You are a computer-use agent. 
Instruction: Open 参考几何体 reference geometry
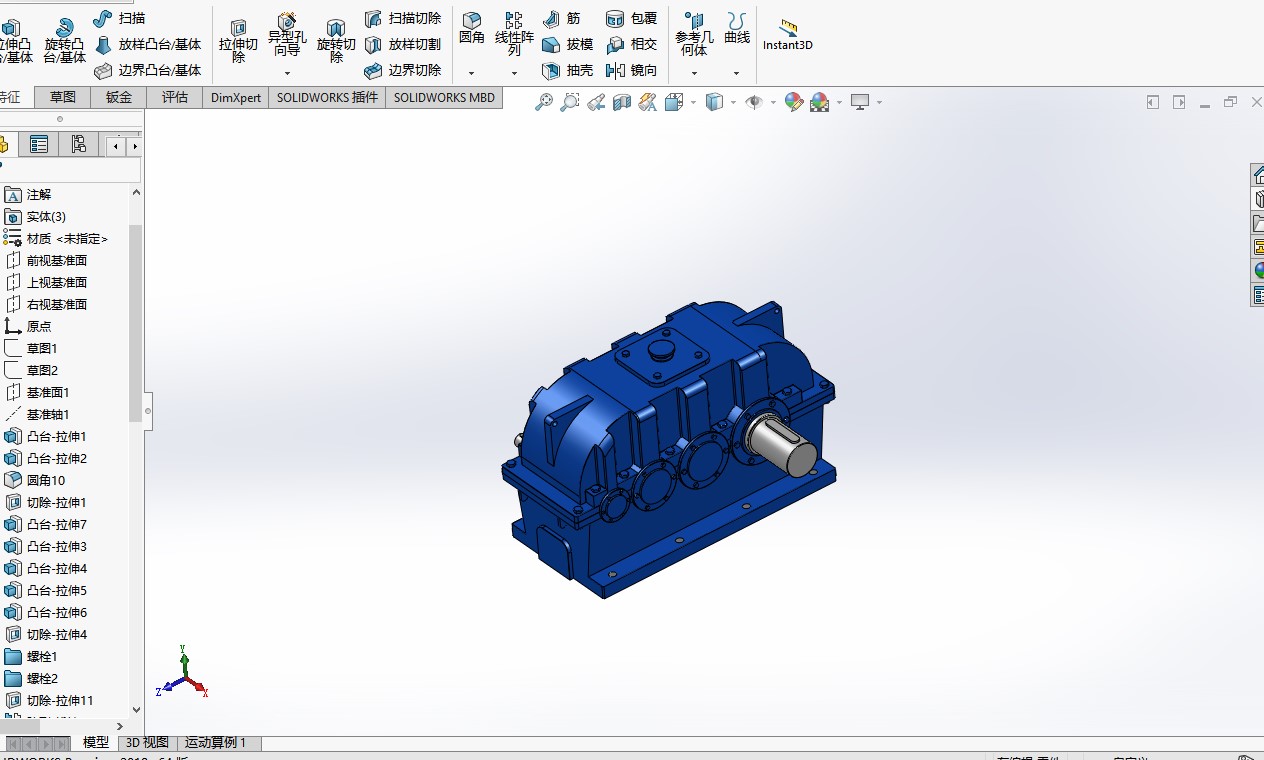[x=694, y=34]
